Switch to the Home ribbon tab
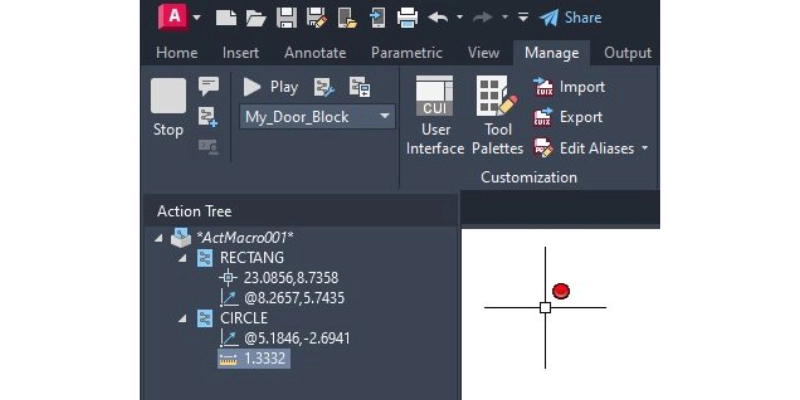Screen dimensions: 800x400 click(177, 53)
